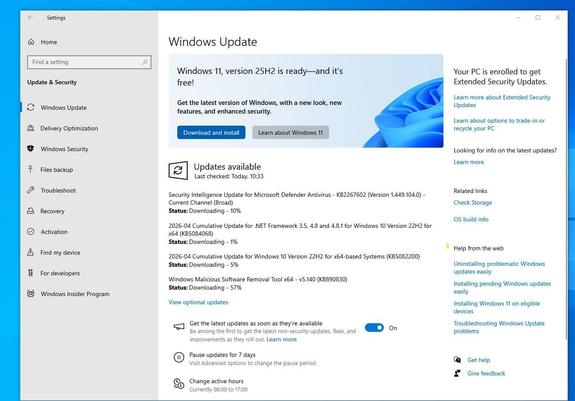575x401 pixels.
Task: Click the Get help chat bubble icon
Action: pos(457,360)
